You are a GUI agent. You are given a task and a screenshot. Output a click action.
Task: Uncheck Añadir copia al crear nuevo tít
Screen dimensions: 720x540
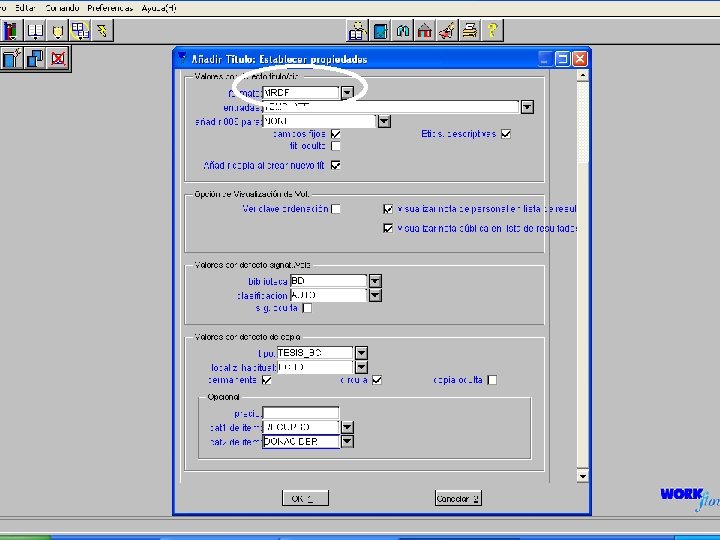pyautogui.click(x=336, y=165)
